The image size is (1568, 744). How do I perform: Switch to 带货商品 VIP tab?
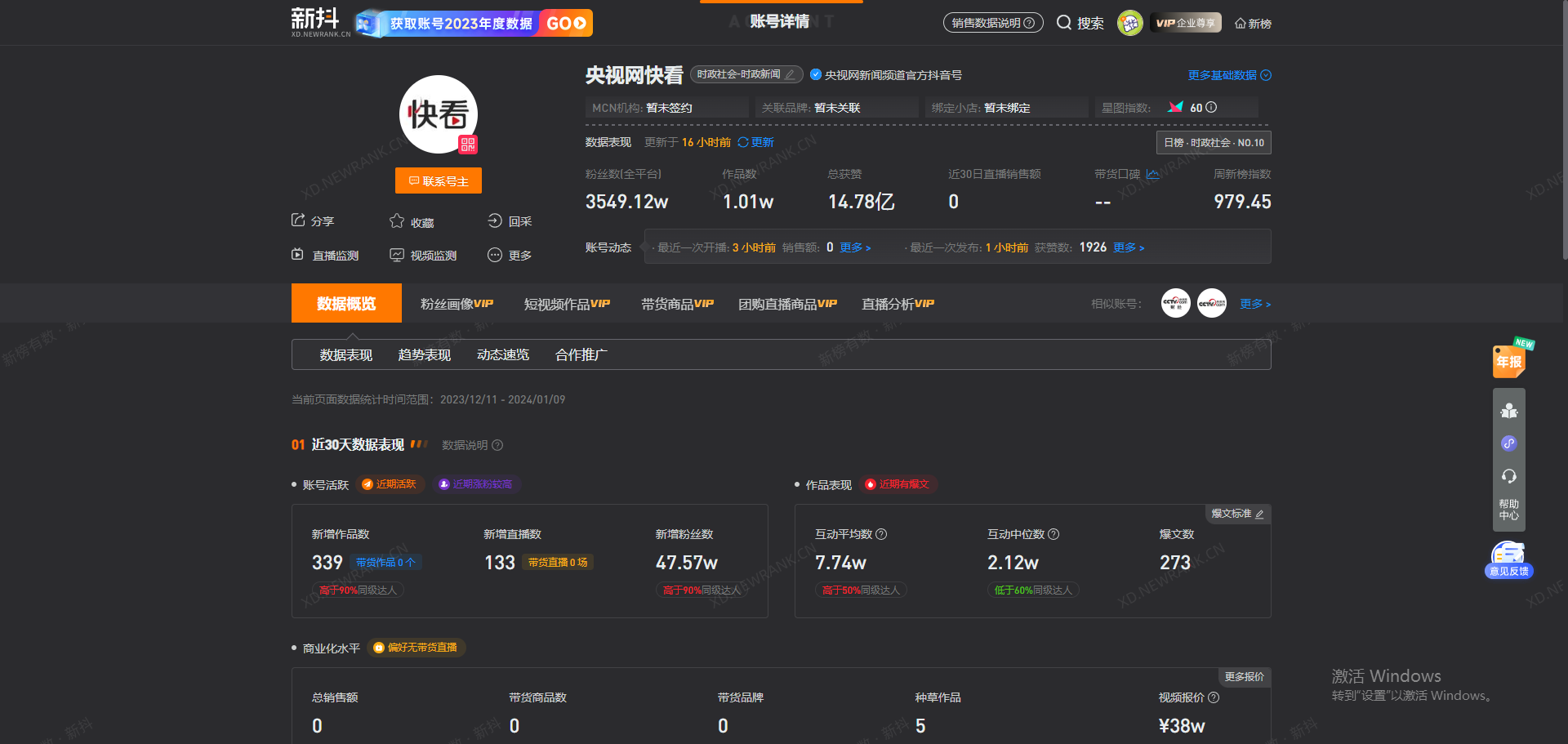[x=677, y=304]
